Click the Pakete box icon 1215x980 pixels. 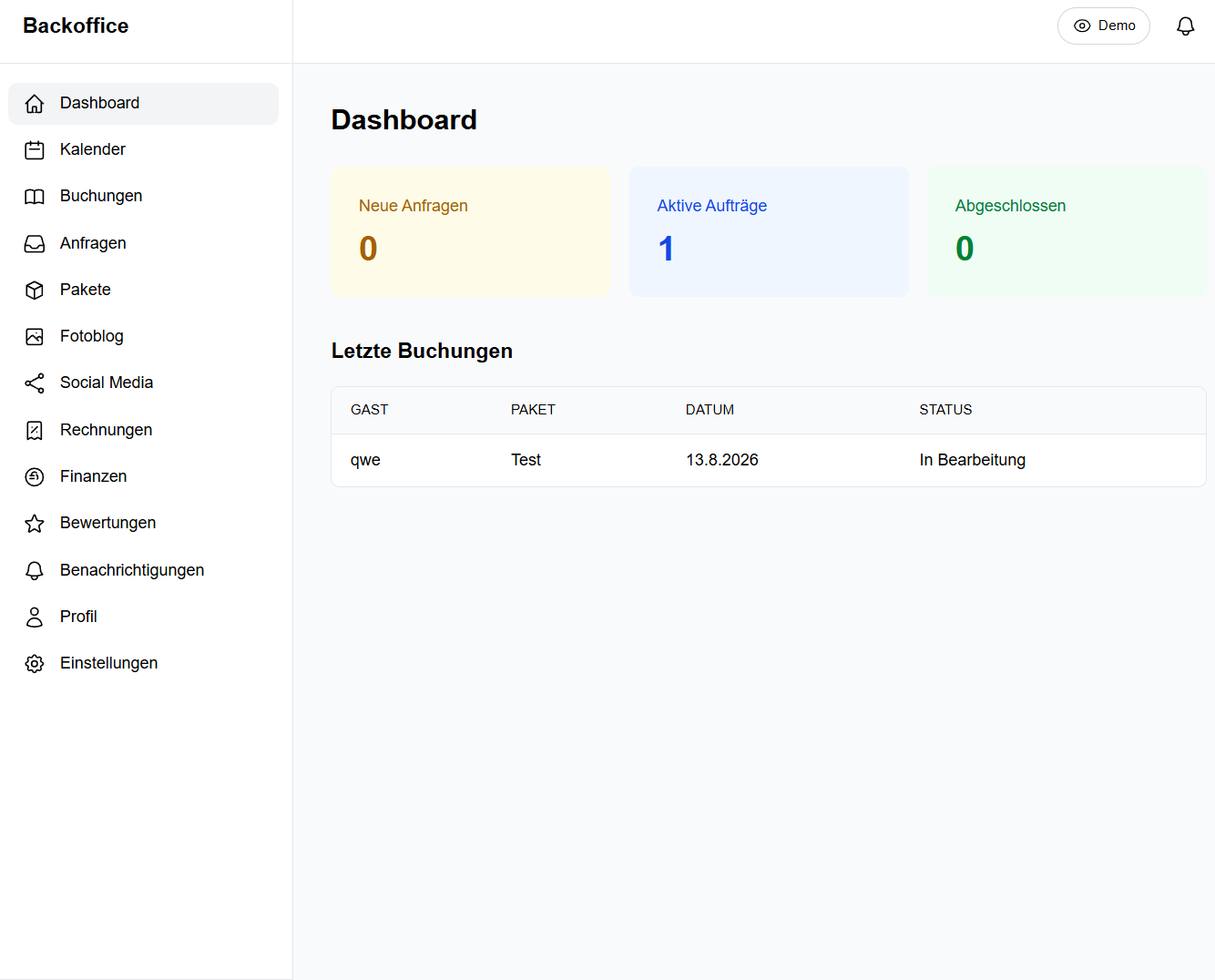[35, 291]
